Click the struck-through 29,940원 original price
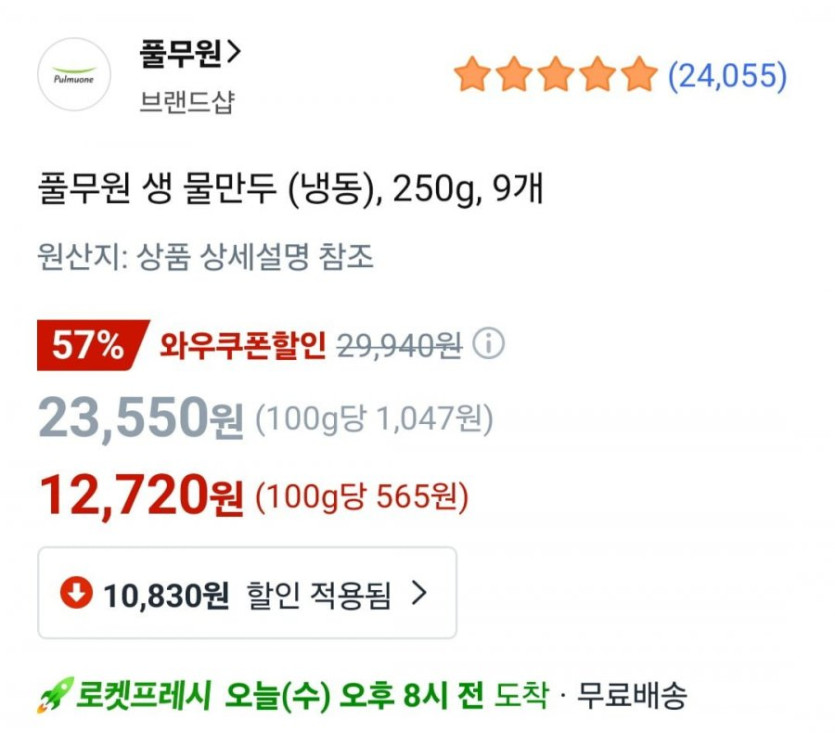 [399, 346]
